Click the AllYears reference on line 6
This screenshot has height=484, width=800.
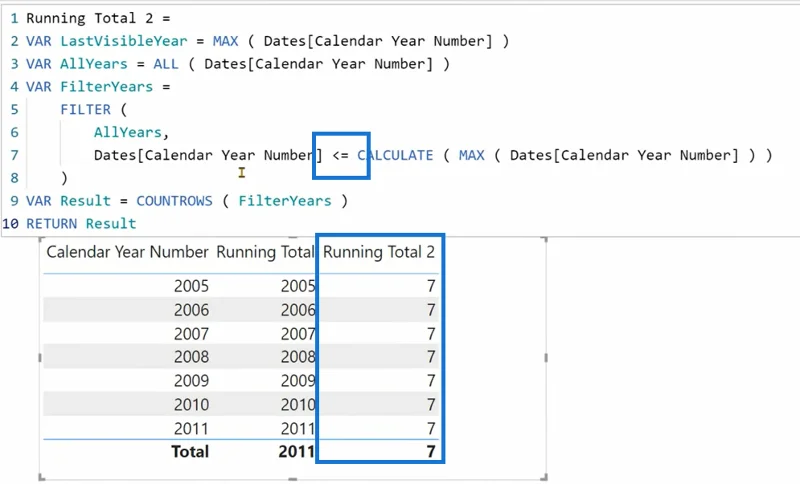(x=128, y=133)
